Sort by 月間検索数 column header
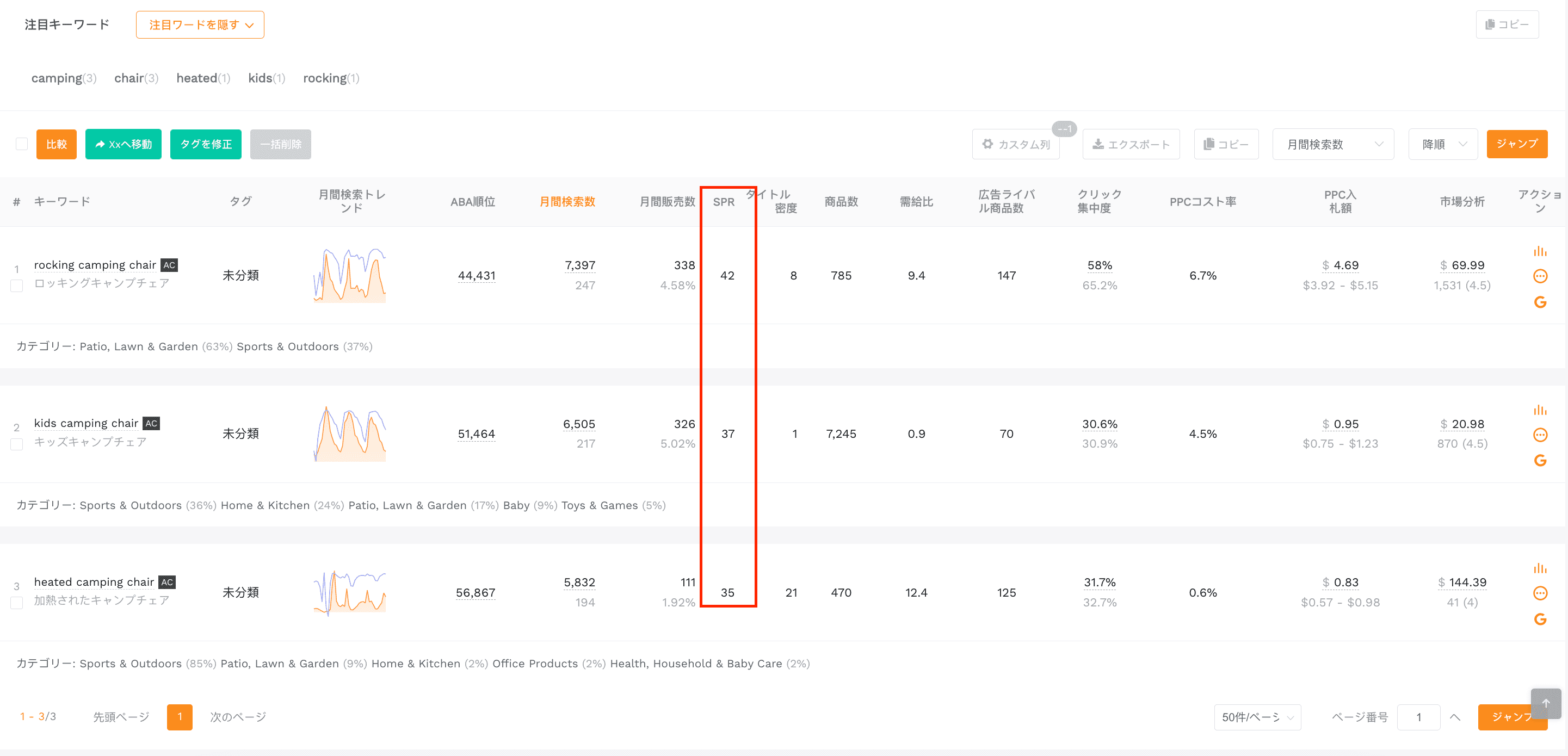1568x756 pixels. pyautogui.click(x=567, y=201)
